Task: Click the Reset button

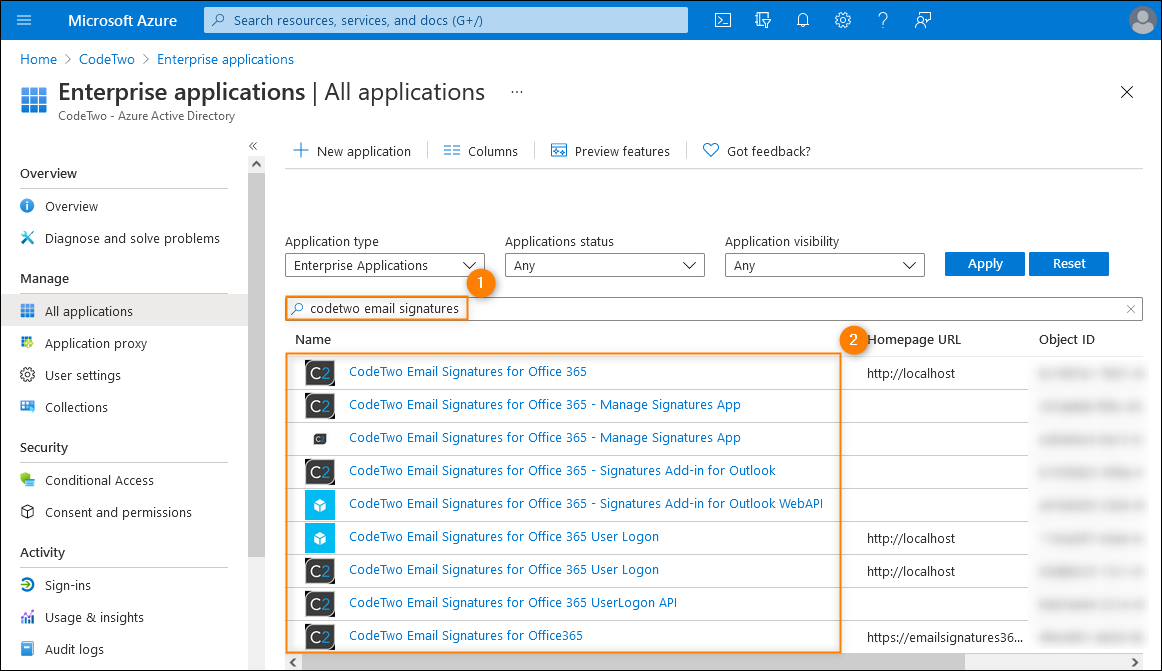Action: coord(1069,264)
